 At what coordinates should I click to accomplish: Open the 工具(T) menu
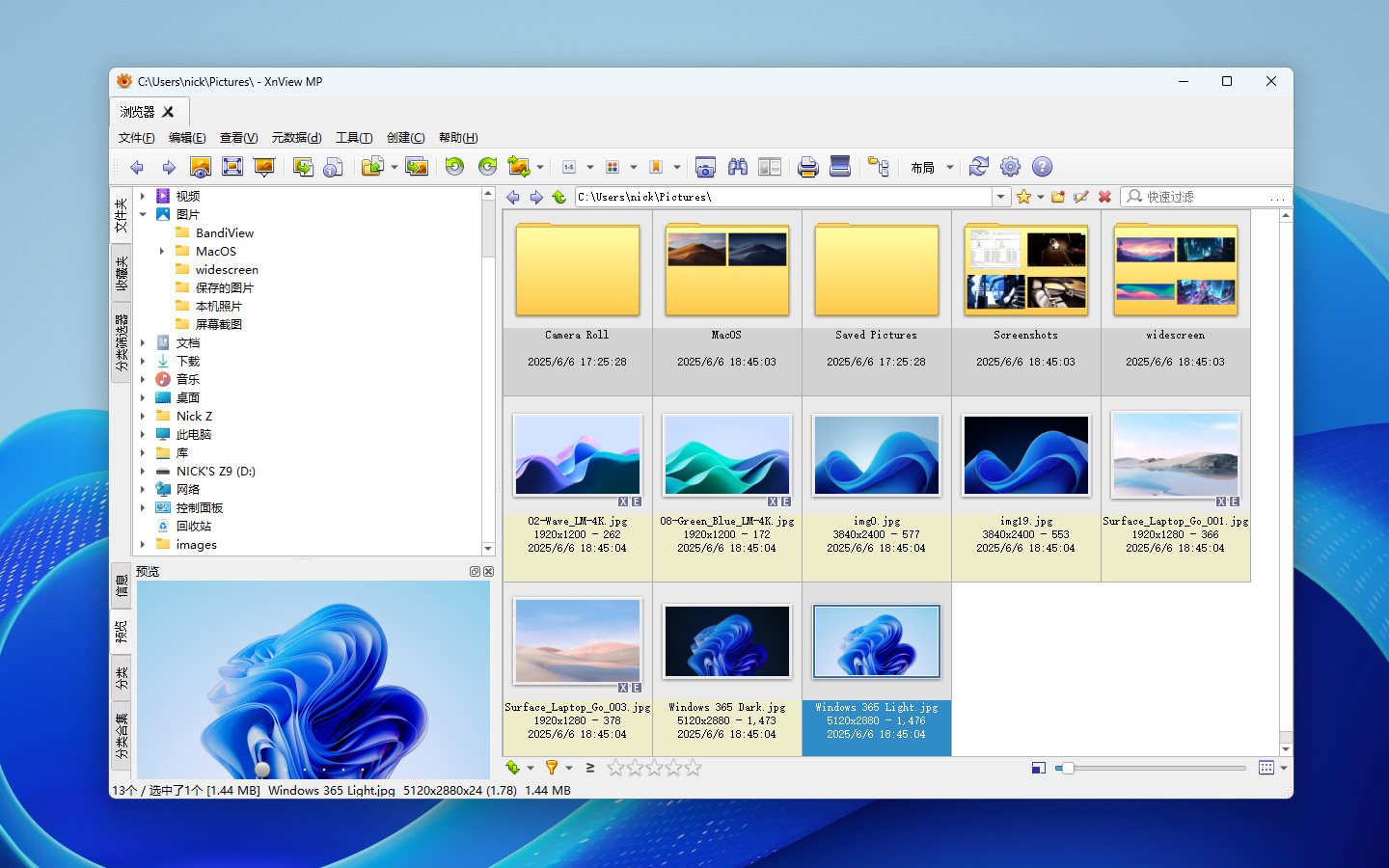(x=354, y=138)
